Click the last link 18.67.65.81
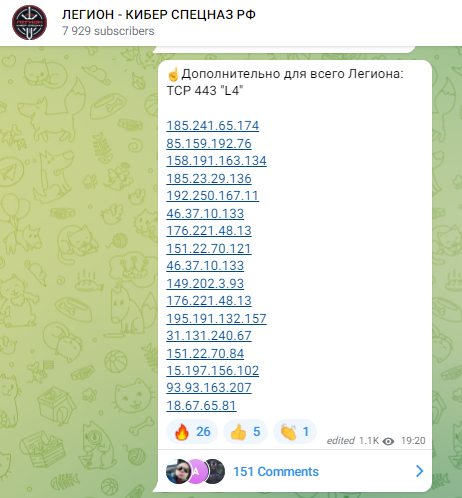 tap(201, 406)
